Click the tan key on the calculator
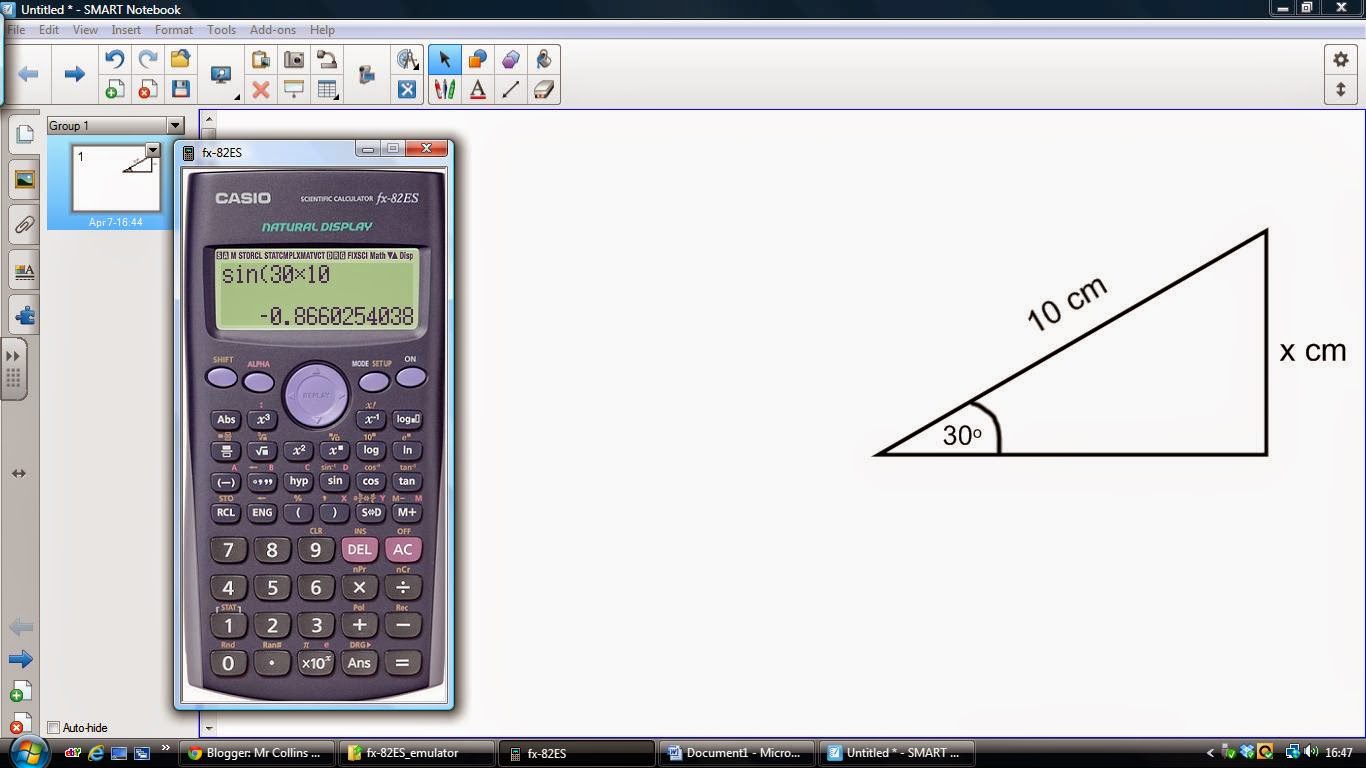Viewport: 1366px width, 768px height. point(406,481)
